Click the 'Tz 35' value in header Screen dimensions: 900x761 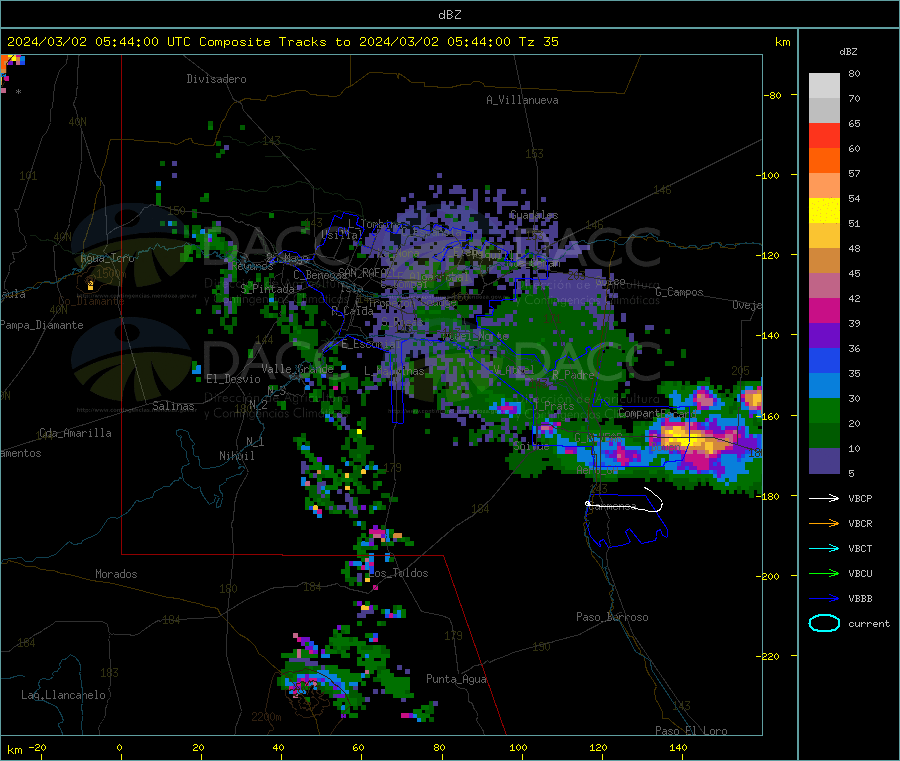[538, 42]
